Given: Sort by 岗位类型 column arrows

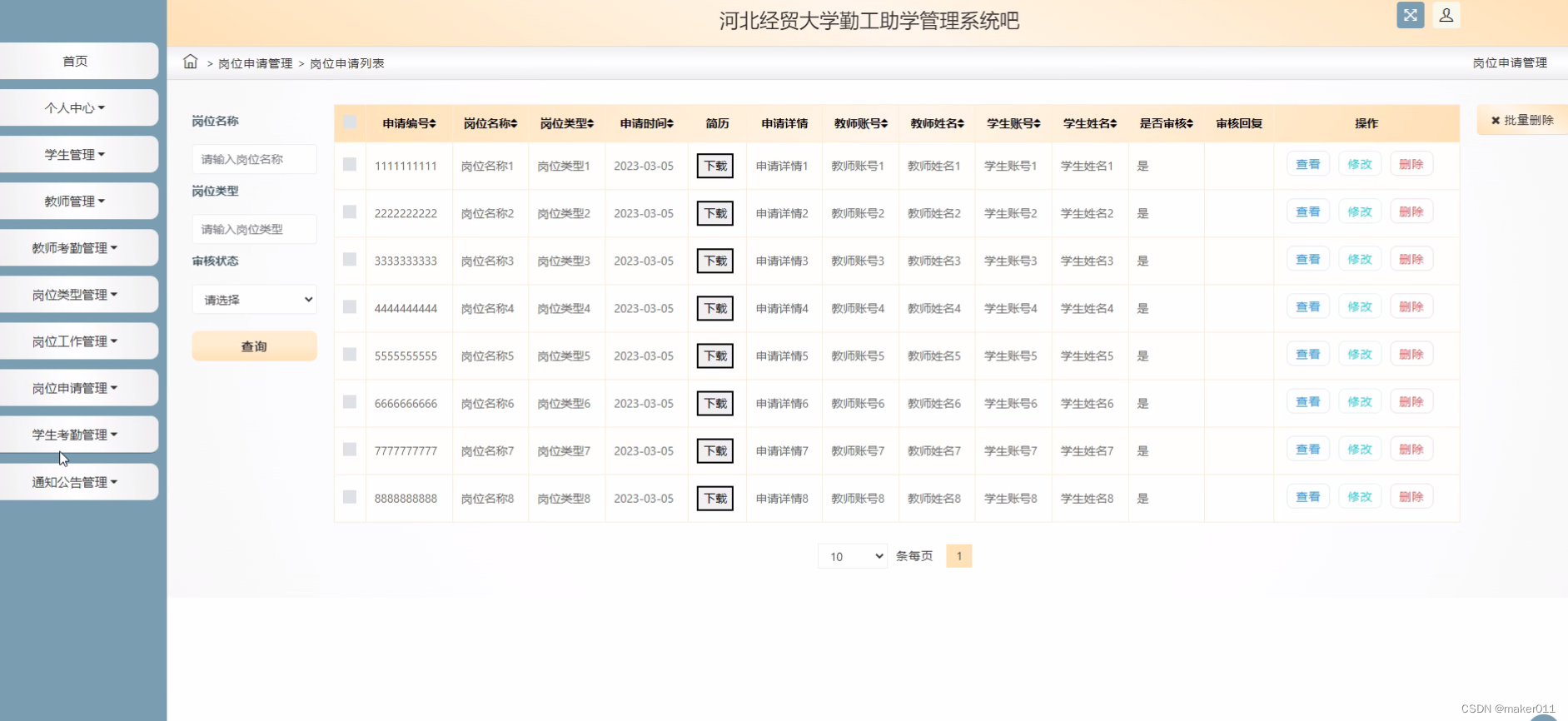Looking at the screenshot, I should (x=590, y=123).
